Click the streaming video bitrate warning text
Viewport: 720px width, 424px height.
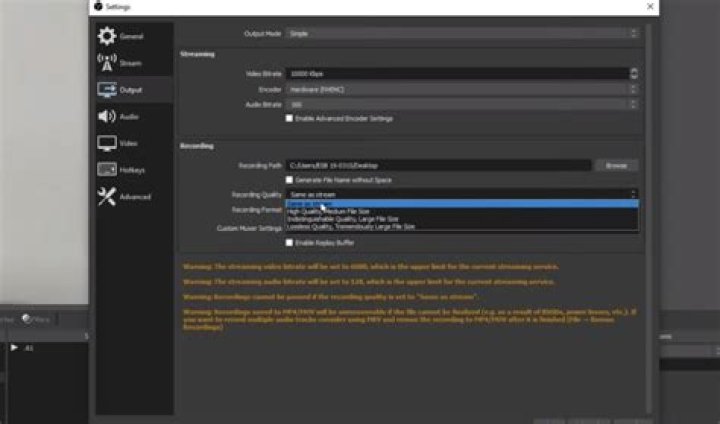coord(371,267)
